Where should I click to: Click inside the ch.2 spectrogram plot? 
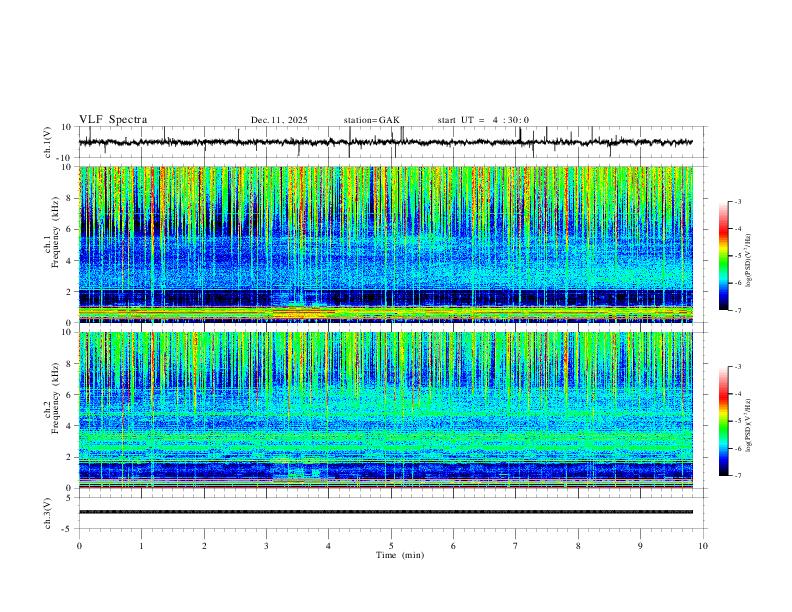tap(385, 410)
